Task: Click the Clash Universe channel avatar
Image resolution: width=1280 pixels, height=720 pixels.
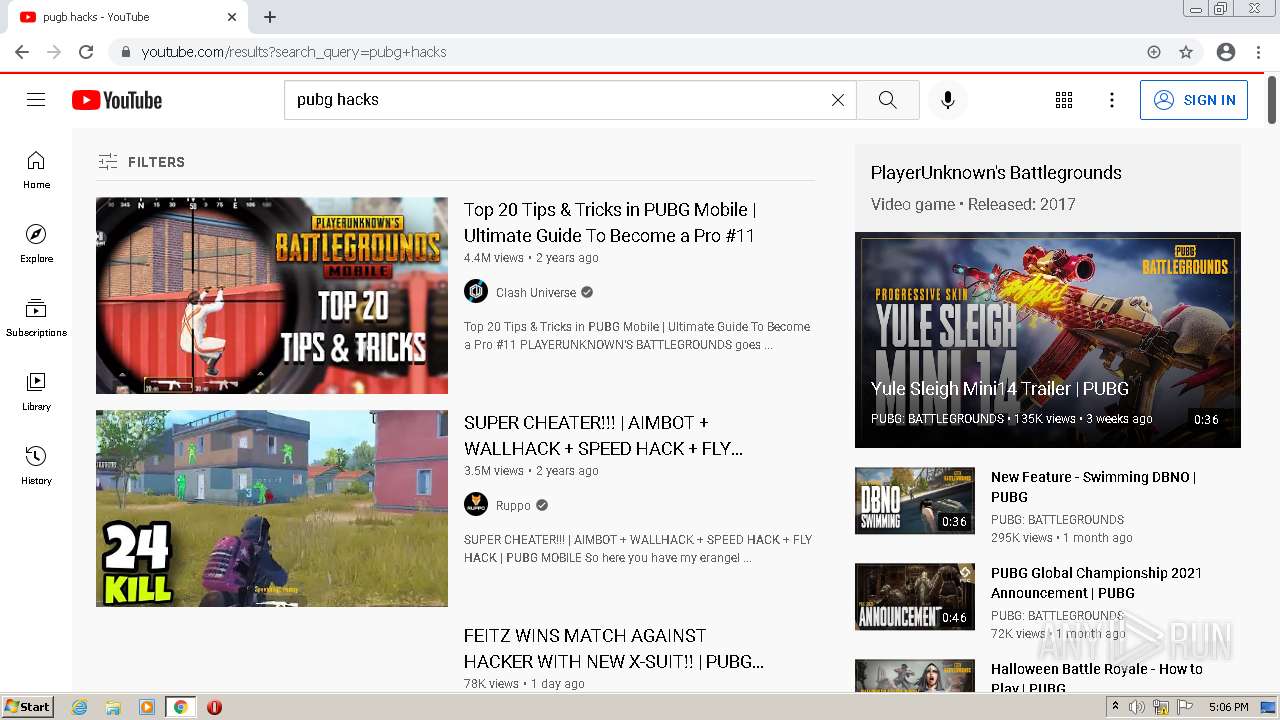Action: [476, 292]
